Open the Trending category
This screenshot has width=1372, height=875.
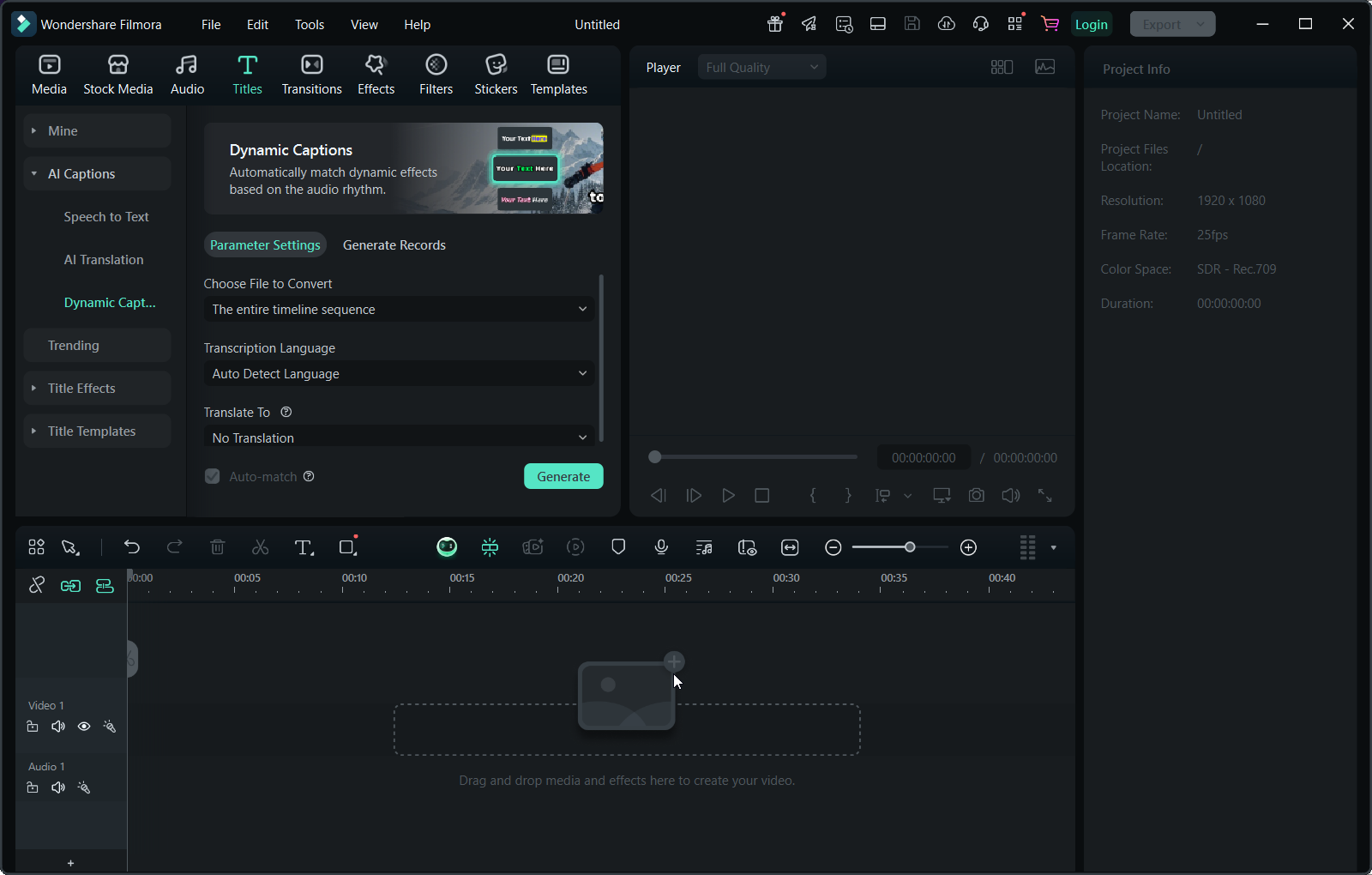97,346
